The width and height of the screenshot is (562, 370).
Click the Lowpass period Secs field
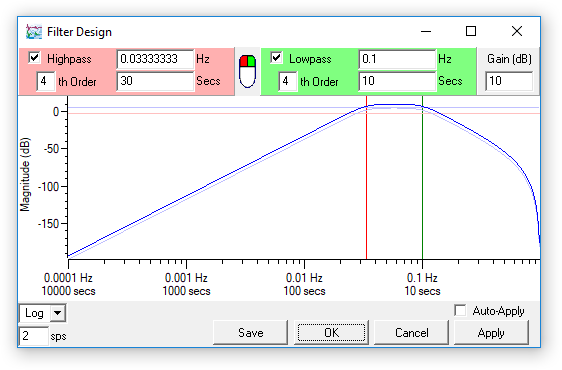(x=397, y=81)
